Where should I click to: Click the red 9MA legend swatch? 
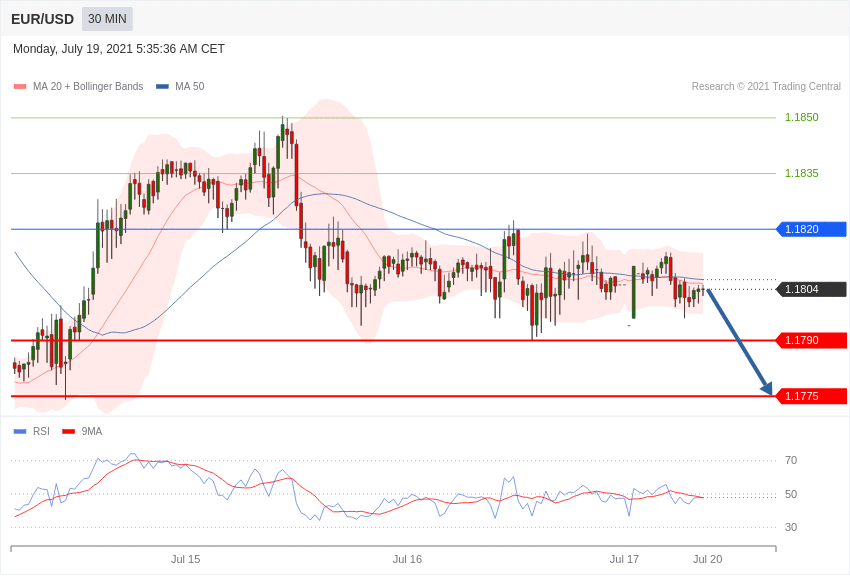[68, 431]
